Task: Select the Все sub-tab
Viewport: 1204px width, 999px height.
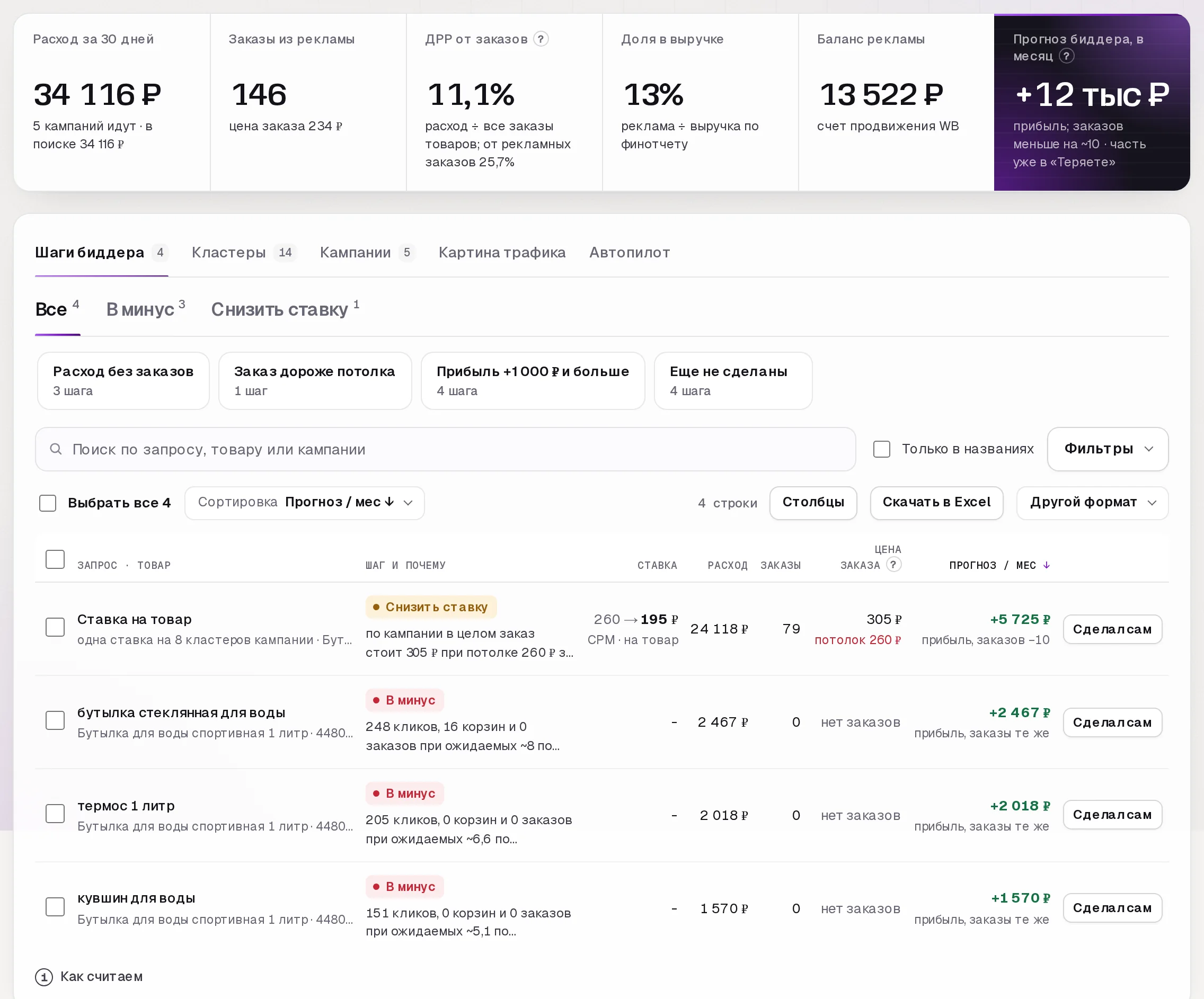Action: coord(57,309)
